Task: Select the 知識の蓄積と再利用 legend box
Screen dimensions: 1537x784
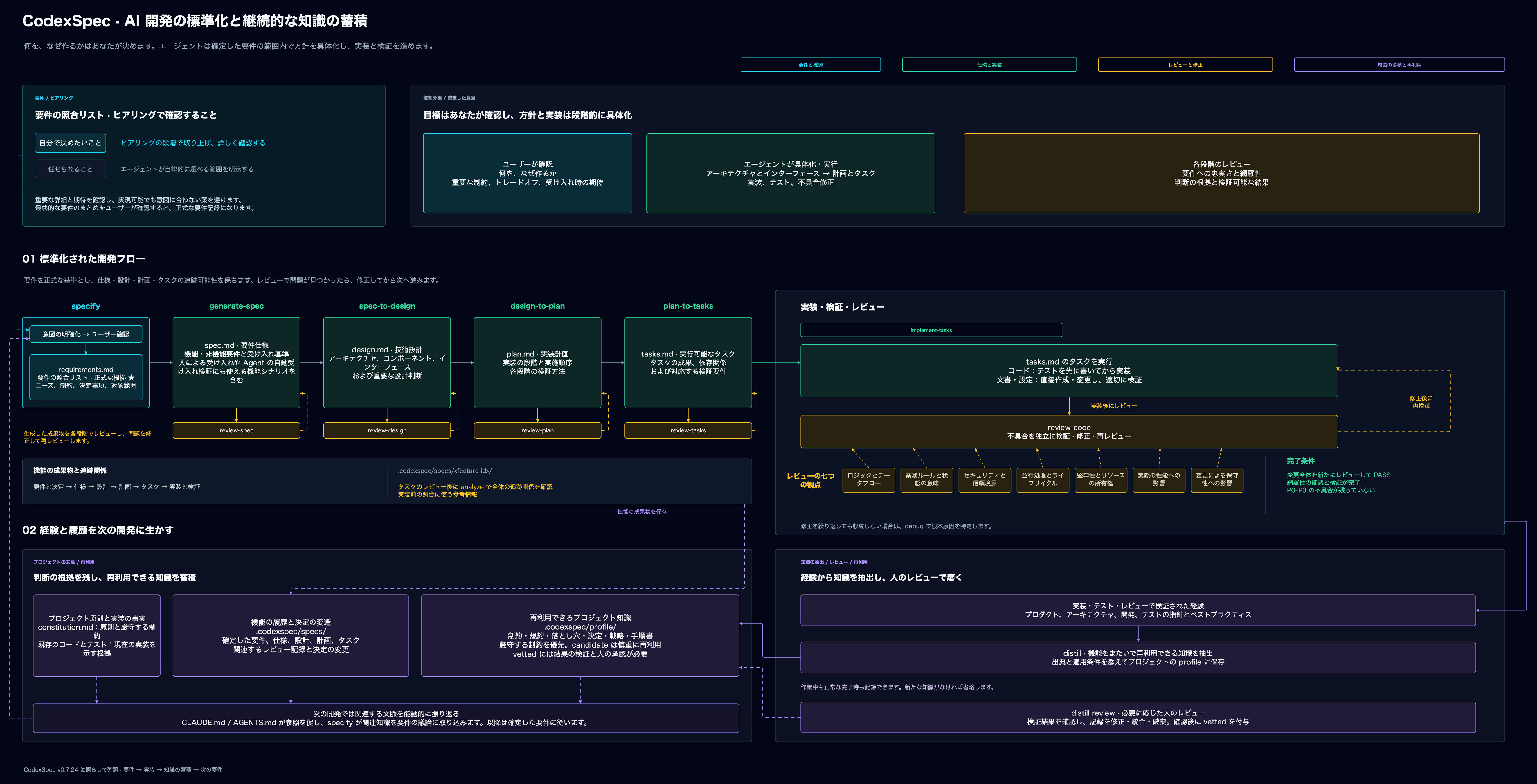Action: [1399, 64]
